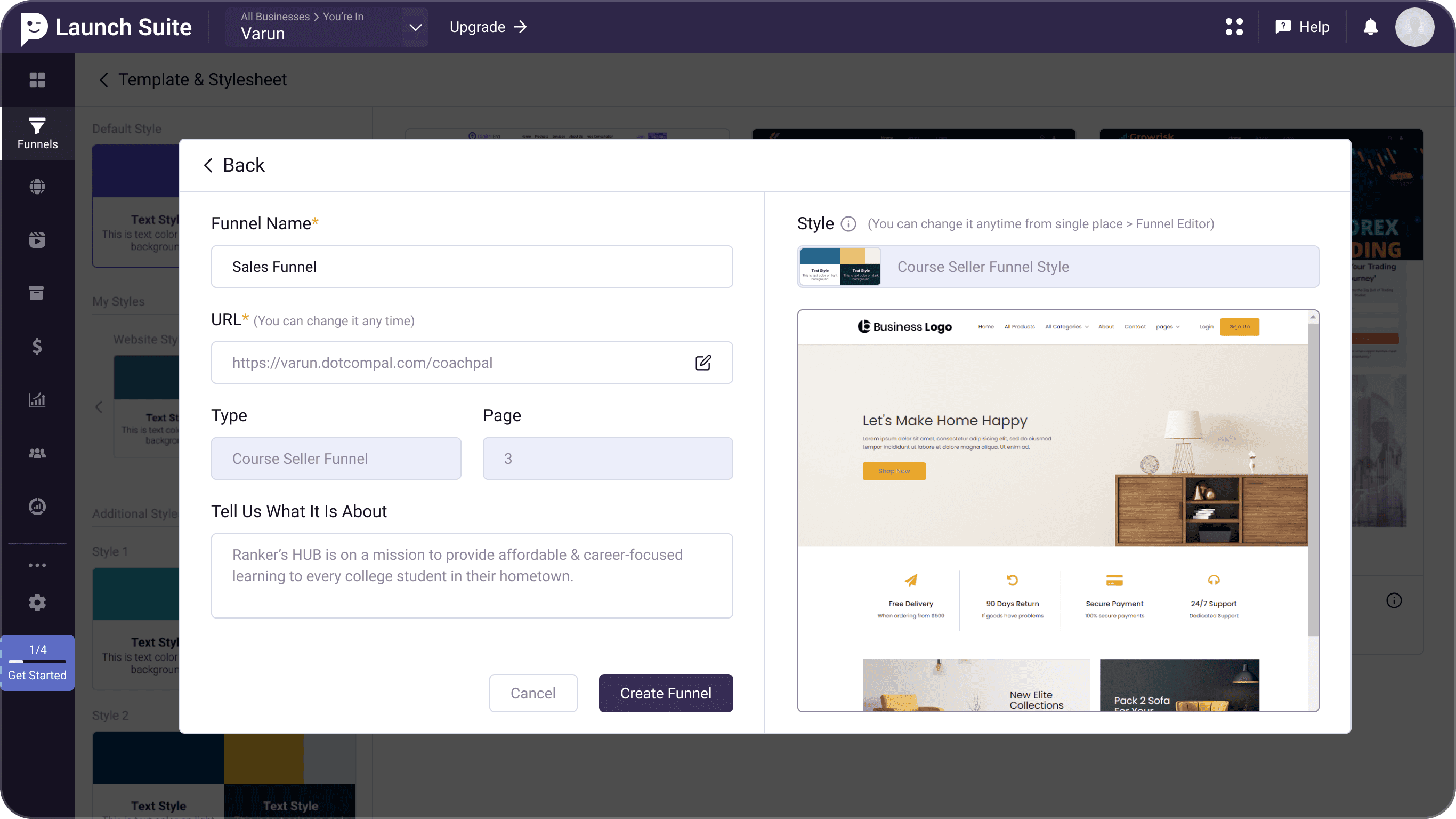Open the globe websites icon in sidebar
1456x819 pixels.
point(37,187)
